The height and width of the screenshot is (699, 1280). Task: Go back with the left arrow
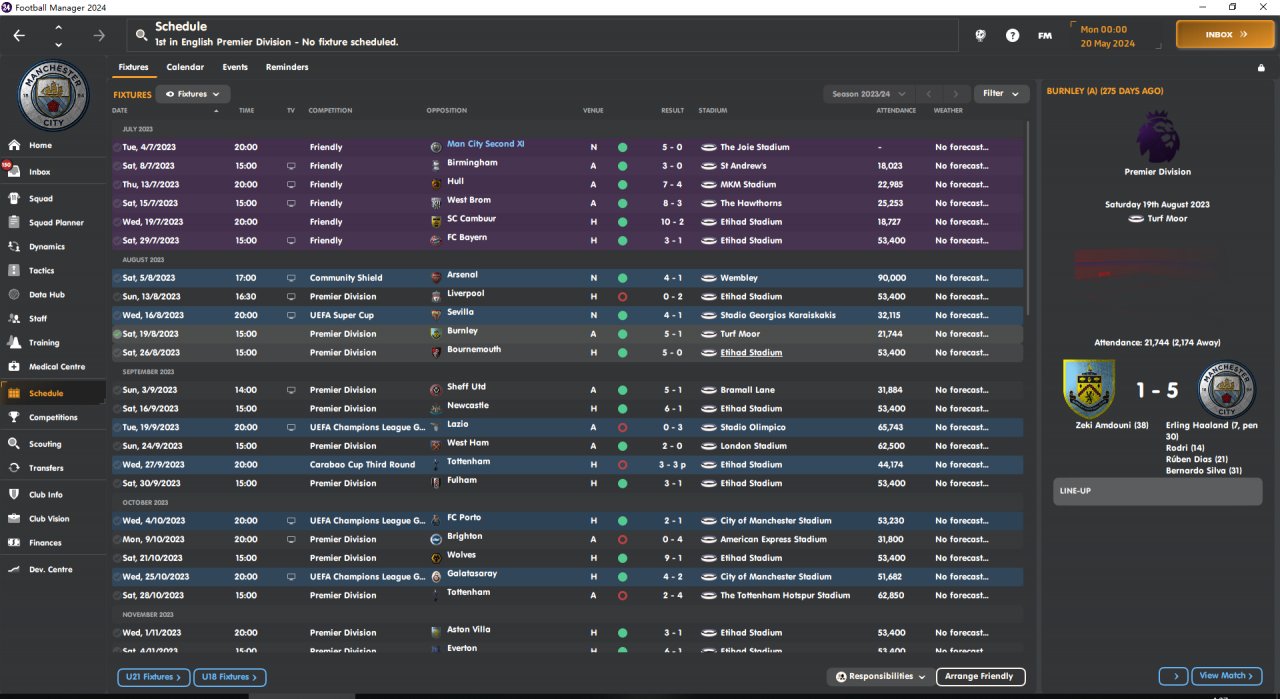19,35
